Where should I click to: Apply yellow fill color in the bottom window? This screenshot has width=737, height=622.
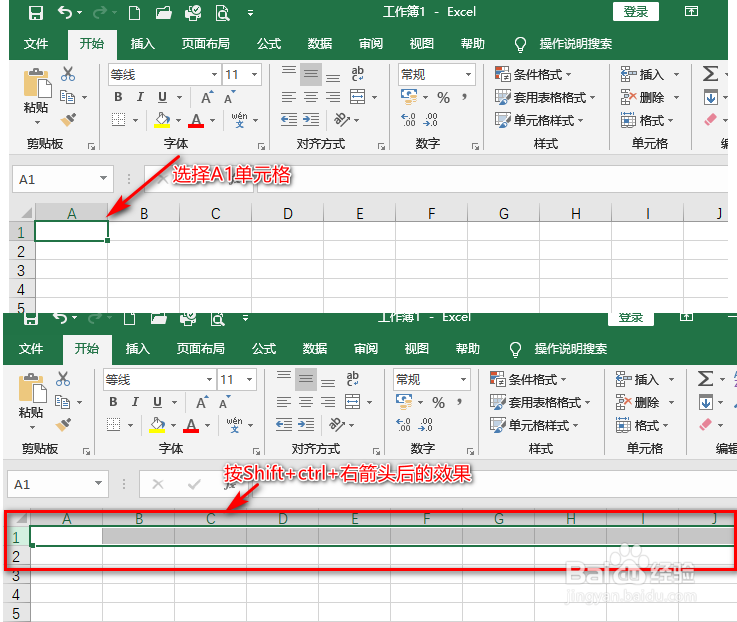pos(157,425)
